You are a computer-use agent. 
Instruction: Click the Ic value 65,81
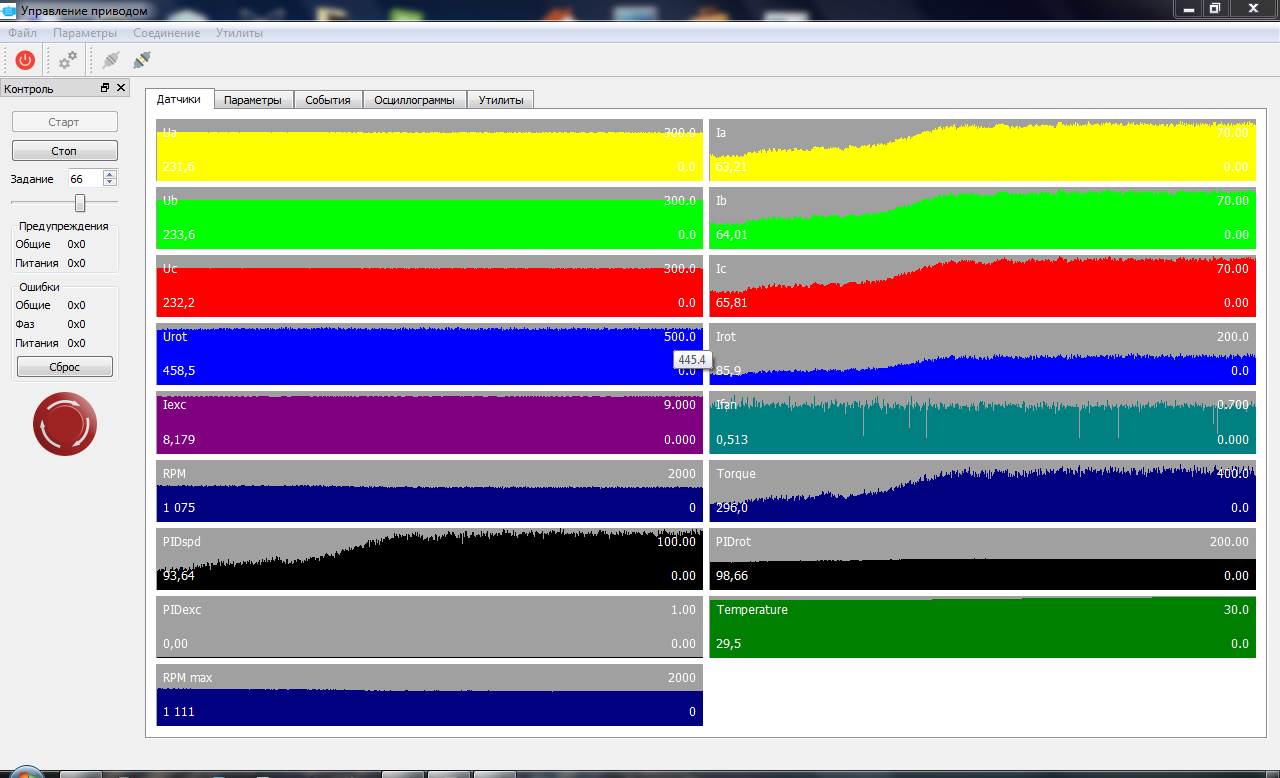731,303
